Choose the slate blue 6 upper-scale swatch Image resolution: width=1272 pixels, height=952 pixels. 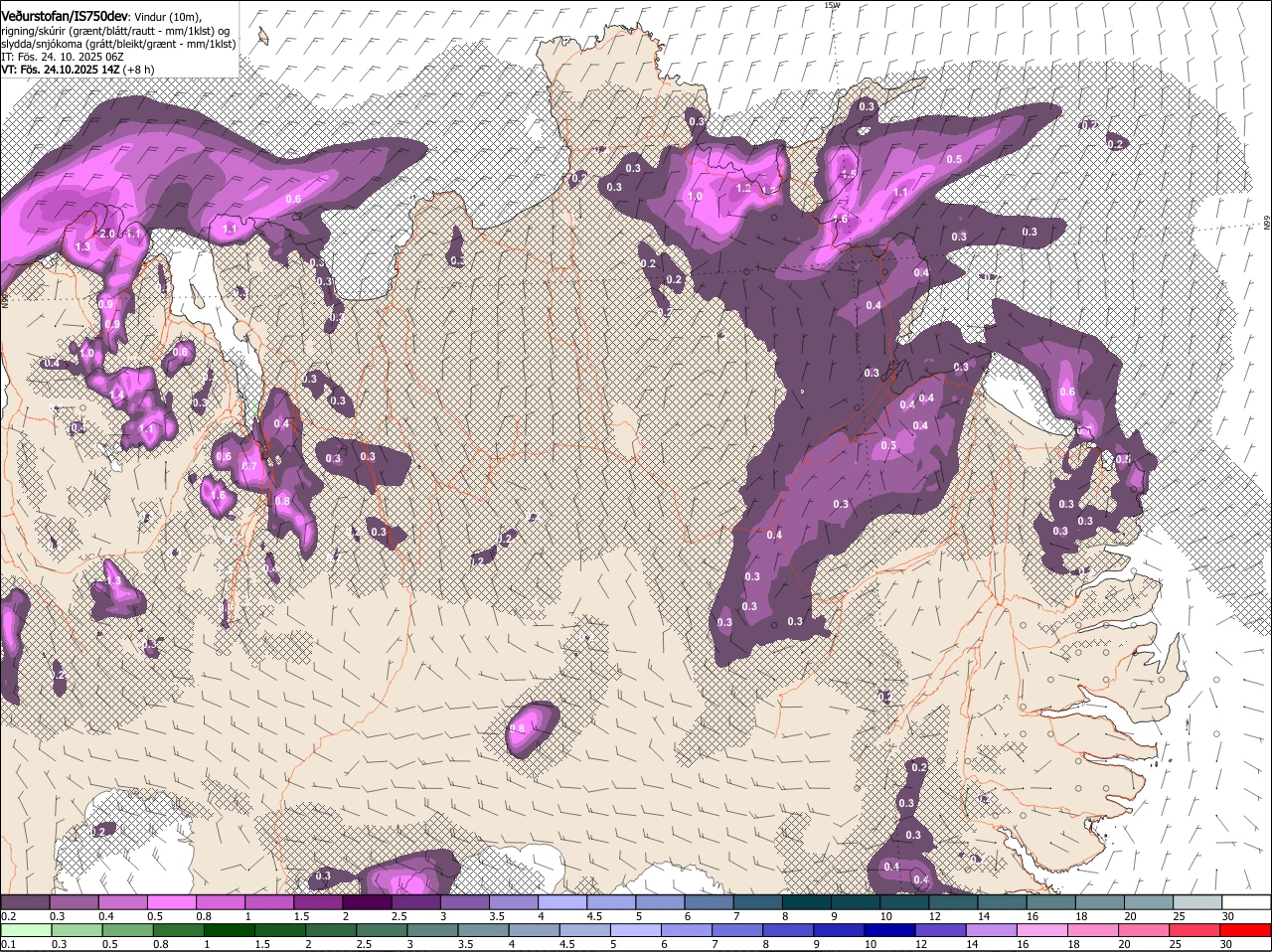point(709,901)
